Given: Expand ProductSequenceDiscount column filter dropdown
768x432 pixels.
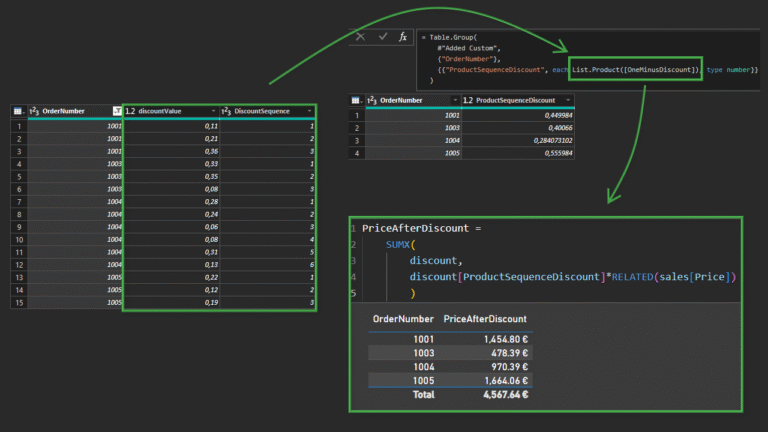Looking at the screenshot, I should point(568,100).
